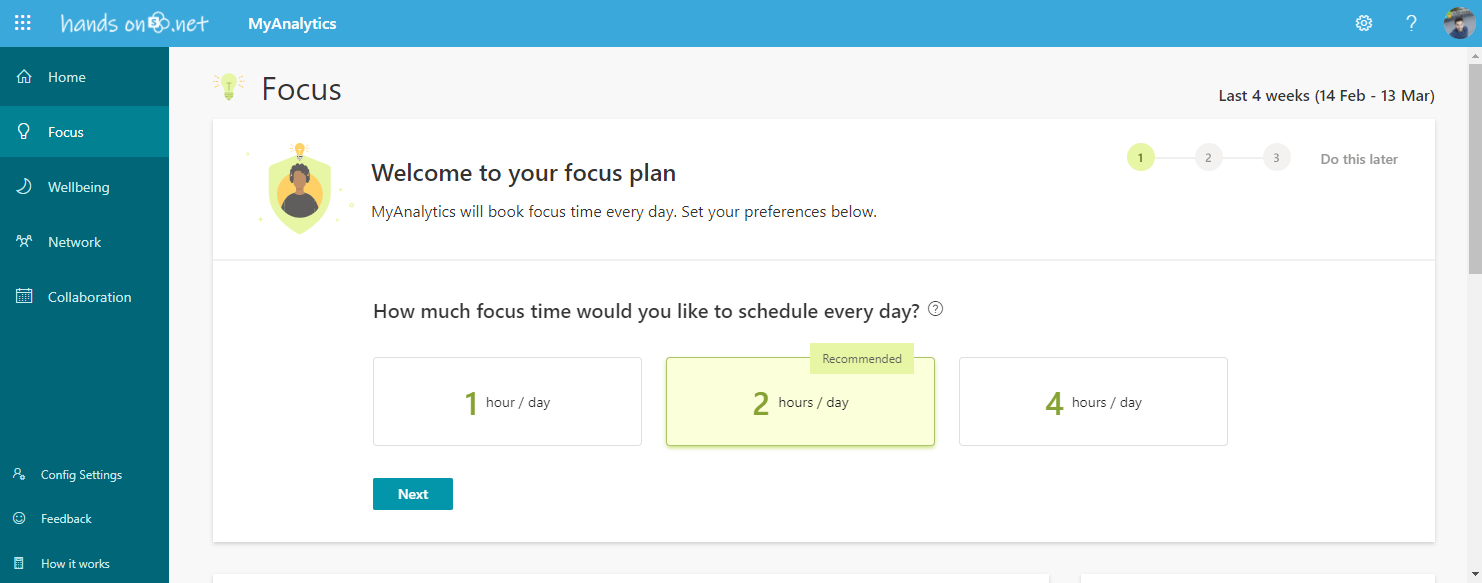Click the Feedback smiley icon

pos(19,519)
